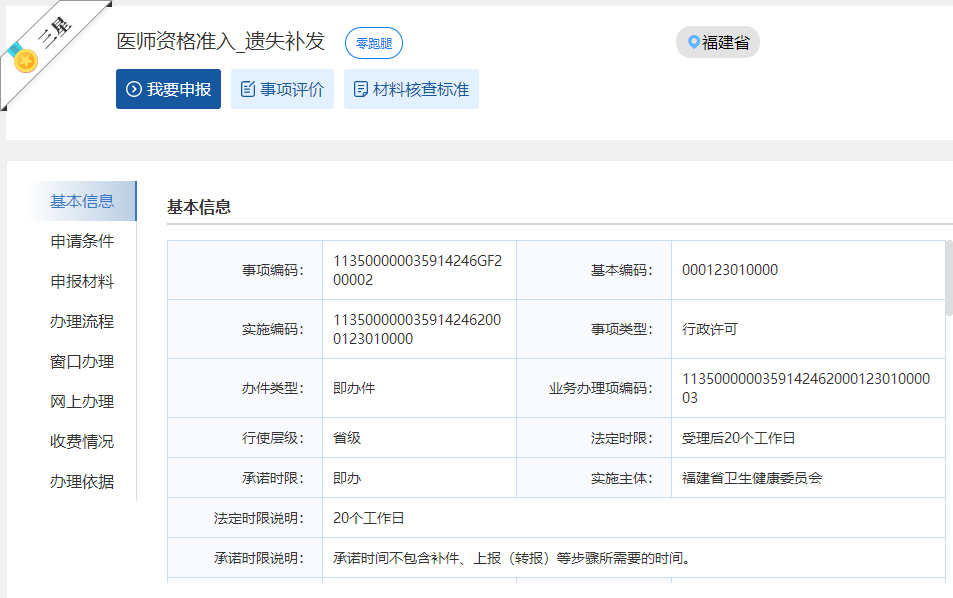Open 事项评价 evaluation
This screenshot has width=953, height=598.
(282, 90)
